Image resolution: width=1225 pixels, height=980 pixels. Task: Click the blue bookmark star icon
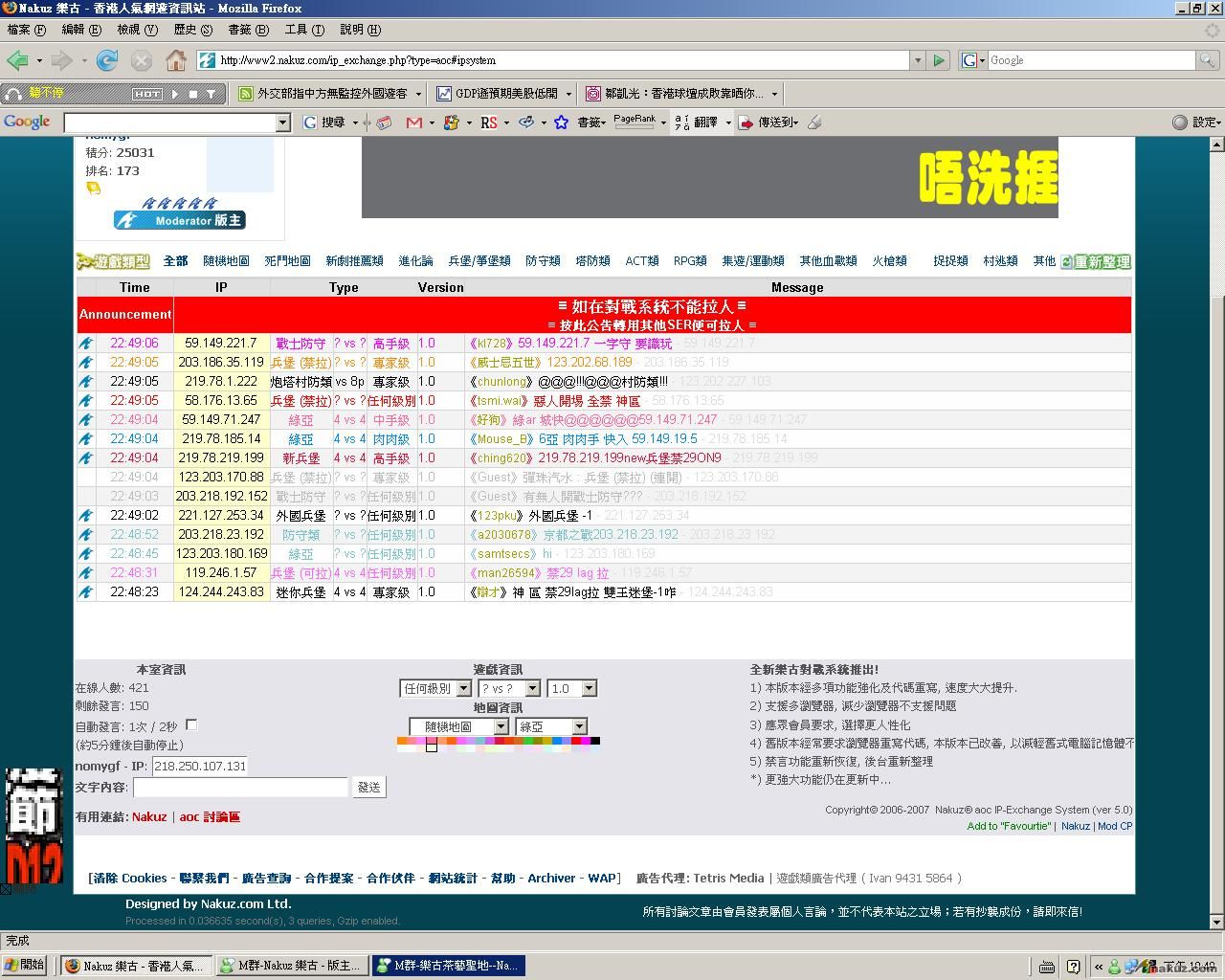562,122
